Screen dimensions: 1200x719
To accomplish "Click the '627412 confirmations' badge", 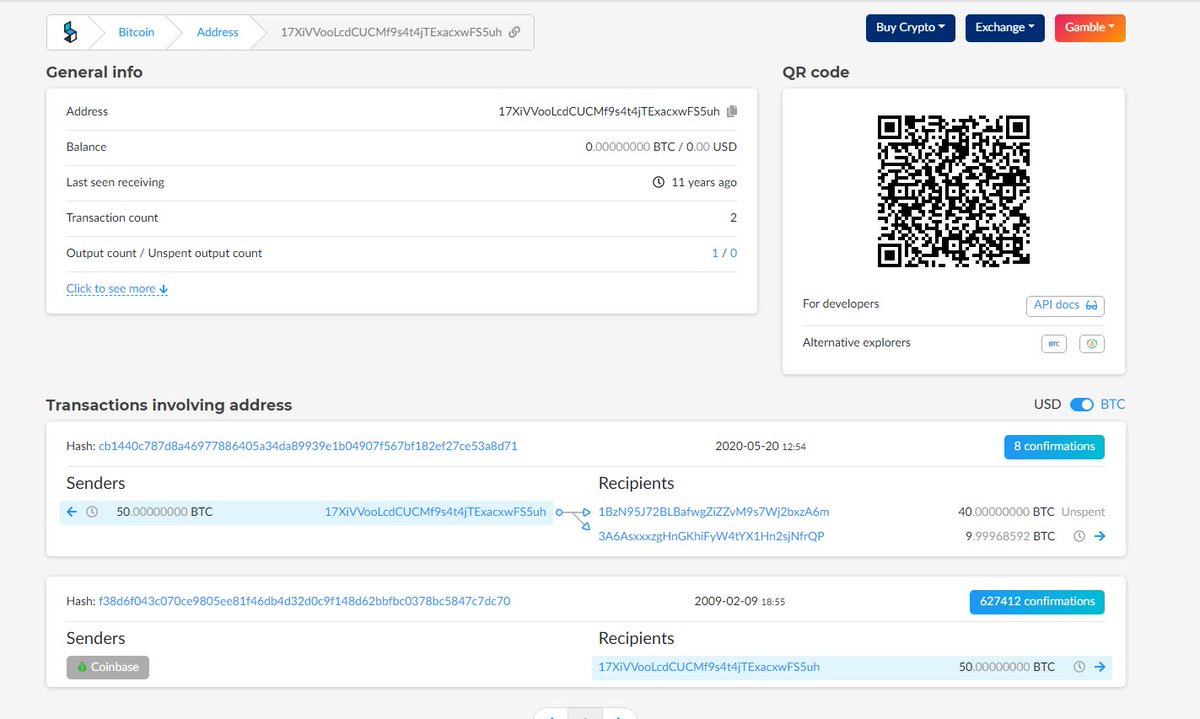I will 1037,602.
